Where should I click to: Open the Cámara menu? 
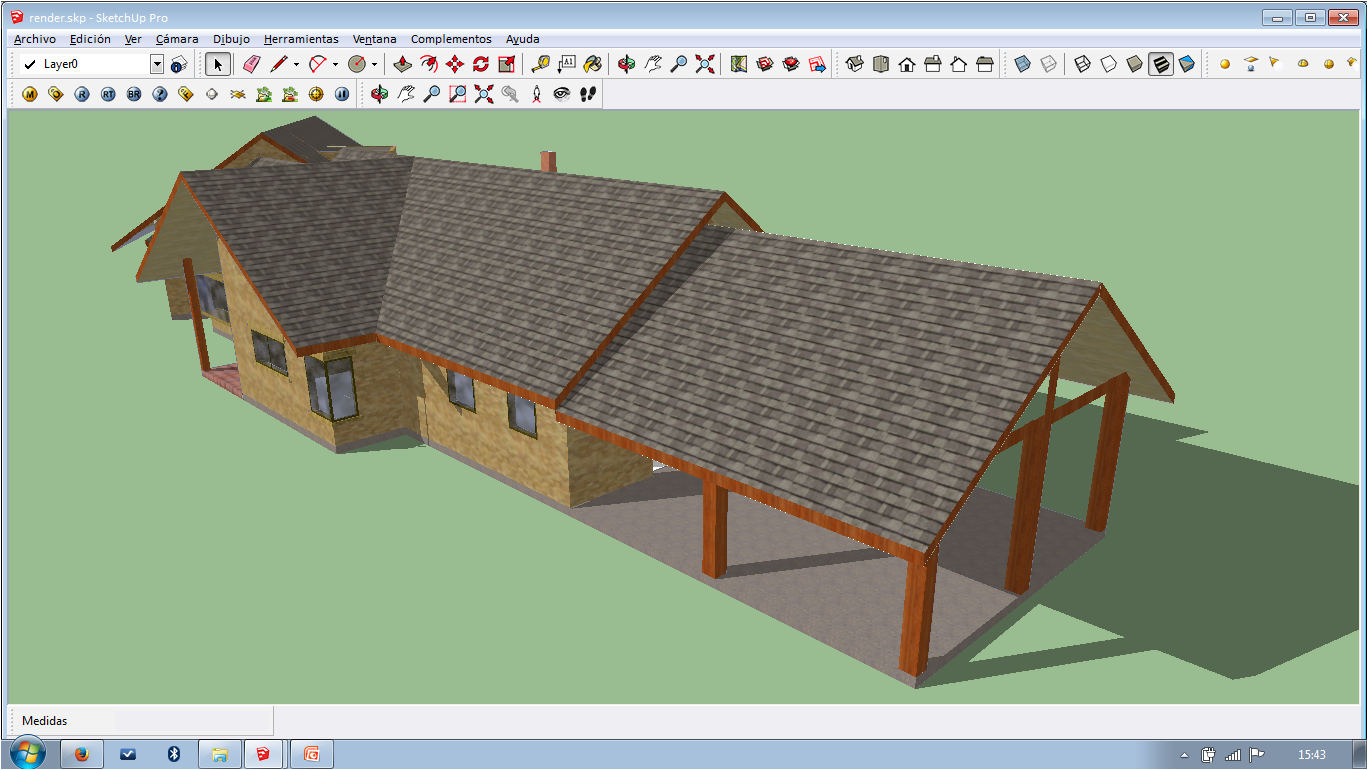coord(177,39)
